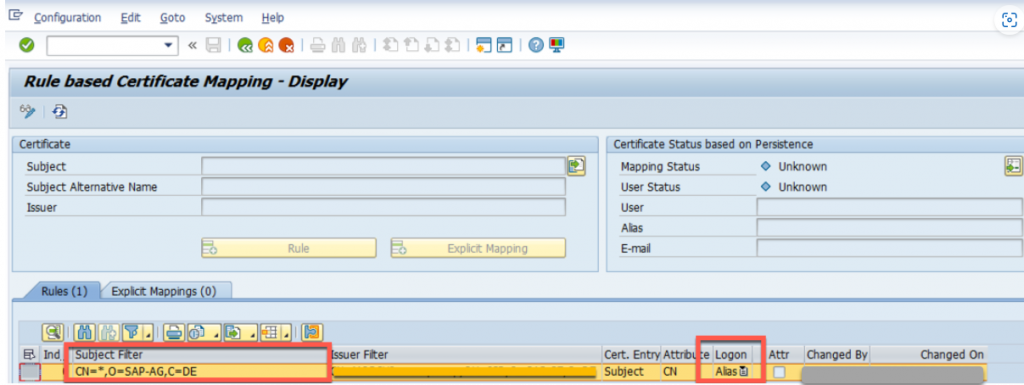Click the Issuer input field
The width and height of the screenshot is (1024, 385).
click(383, 208)
